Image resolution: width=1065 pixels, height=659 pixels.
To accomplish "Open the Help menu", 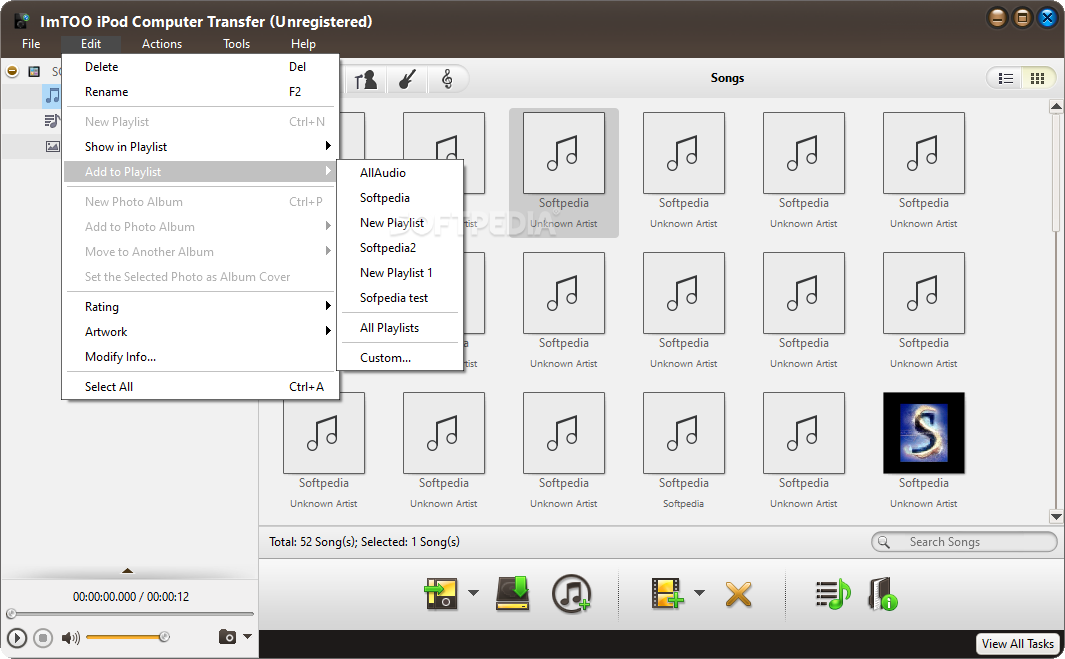I will [x=303, y=43].
